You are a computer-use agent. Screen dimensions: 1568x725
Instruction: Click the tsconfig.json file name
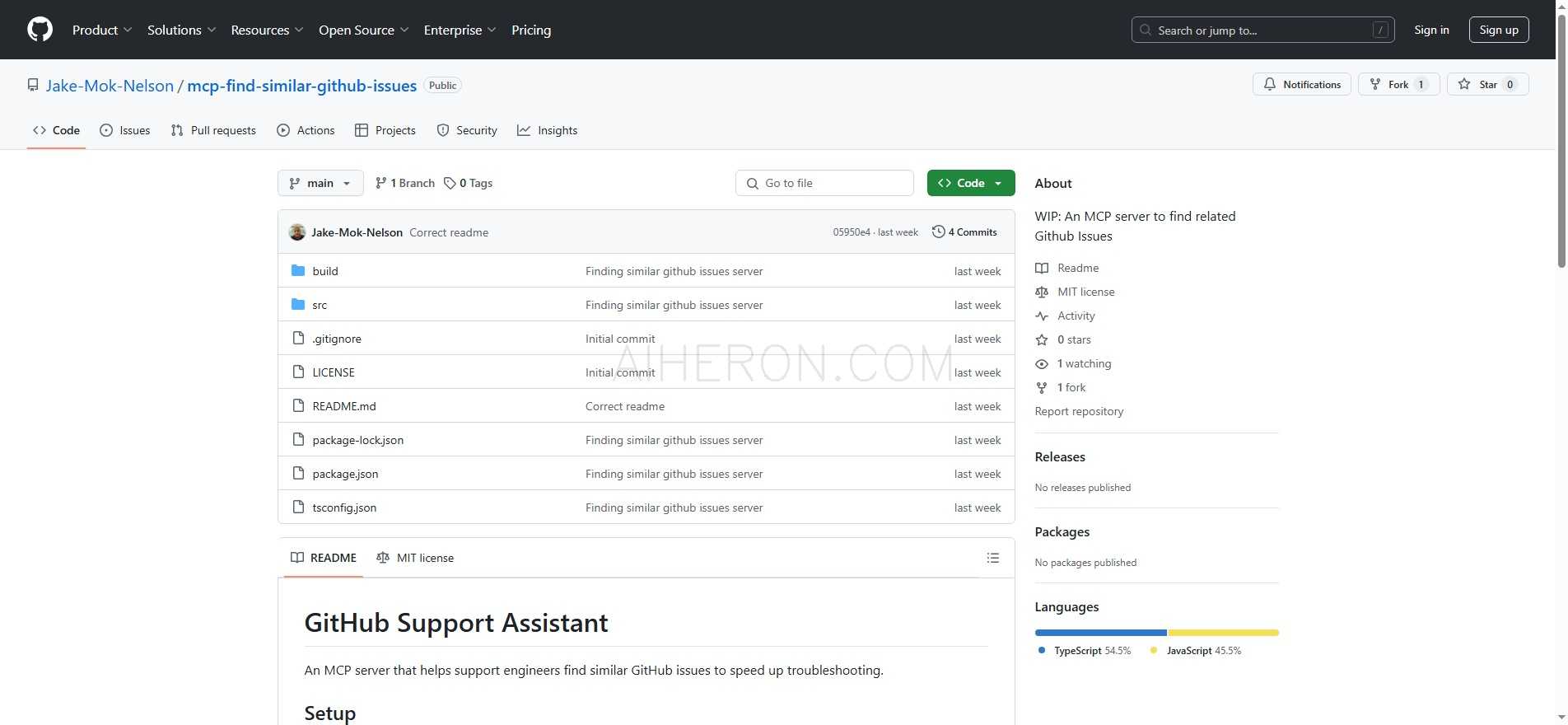tap(344, 507)
